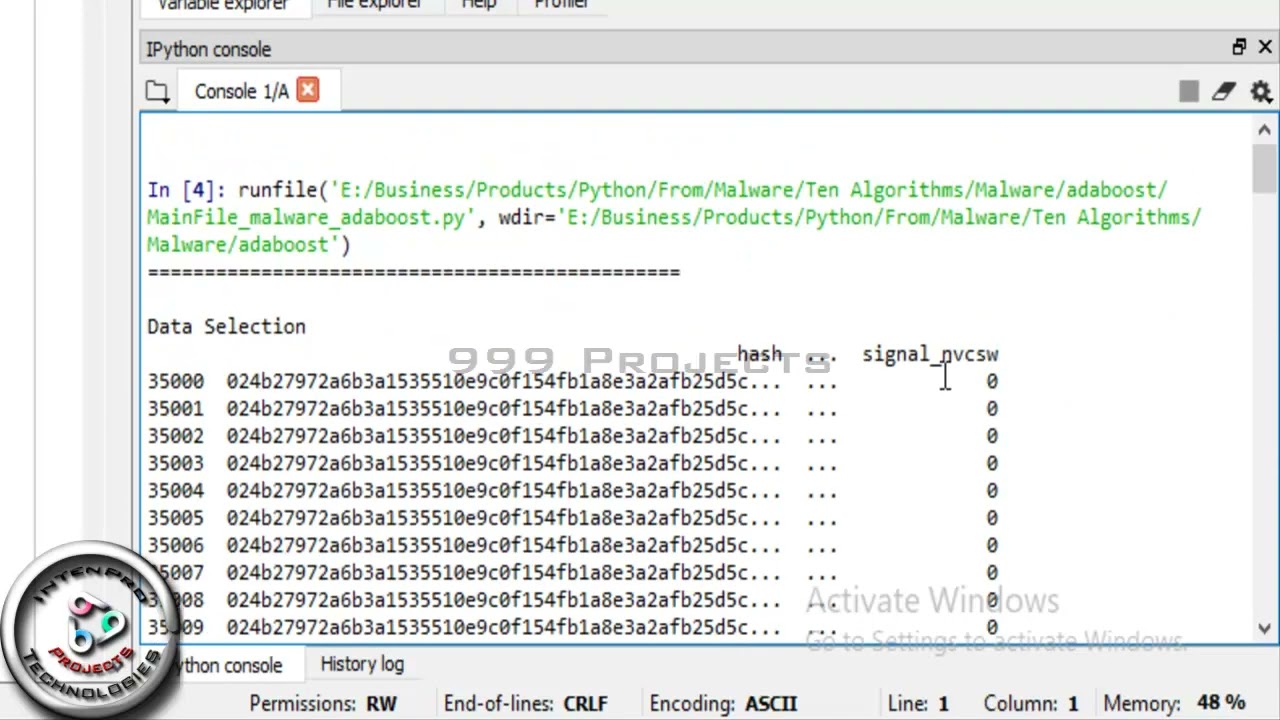Click the console scrollbar down arrow
1280x720 pixels.
(1264, 629)
